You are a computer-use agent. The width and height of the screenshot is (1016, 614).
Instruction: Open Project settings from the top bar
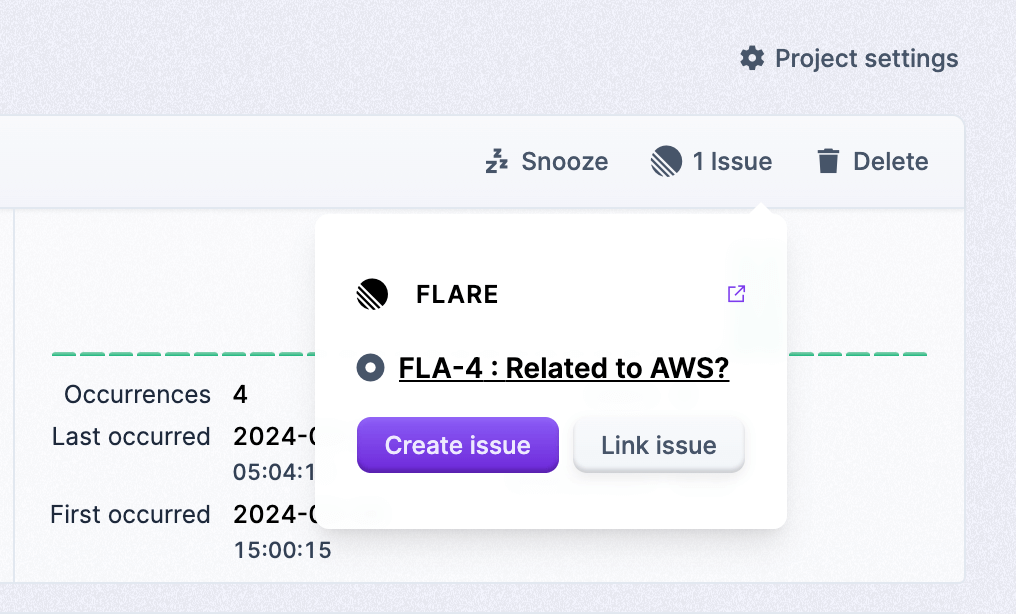point(866,58)
